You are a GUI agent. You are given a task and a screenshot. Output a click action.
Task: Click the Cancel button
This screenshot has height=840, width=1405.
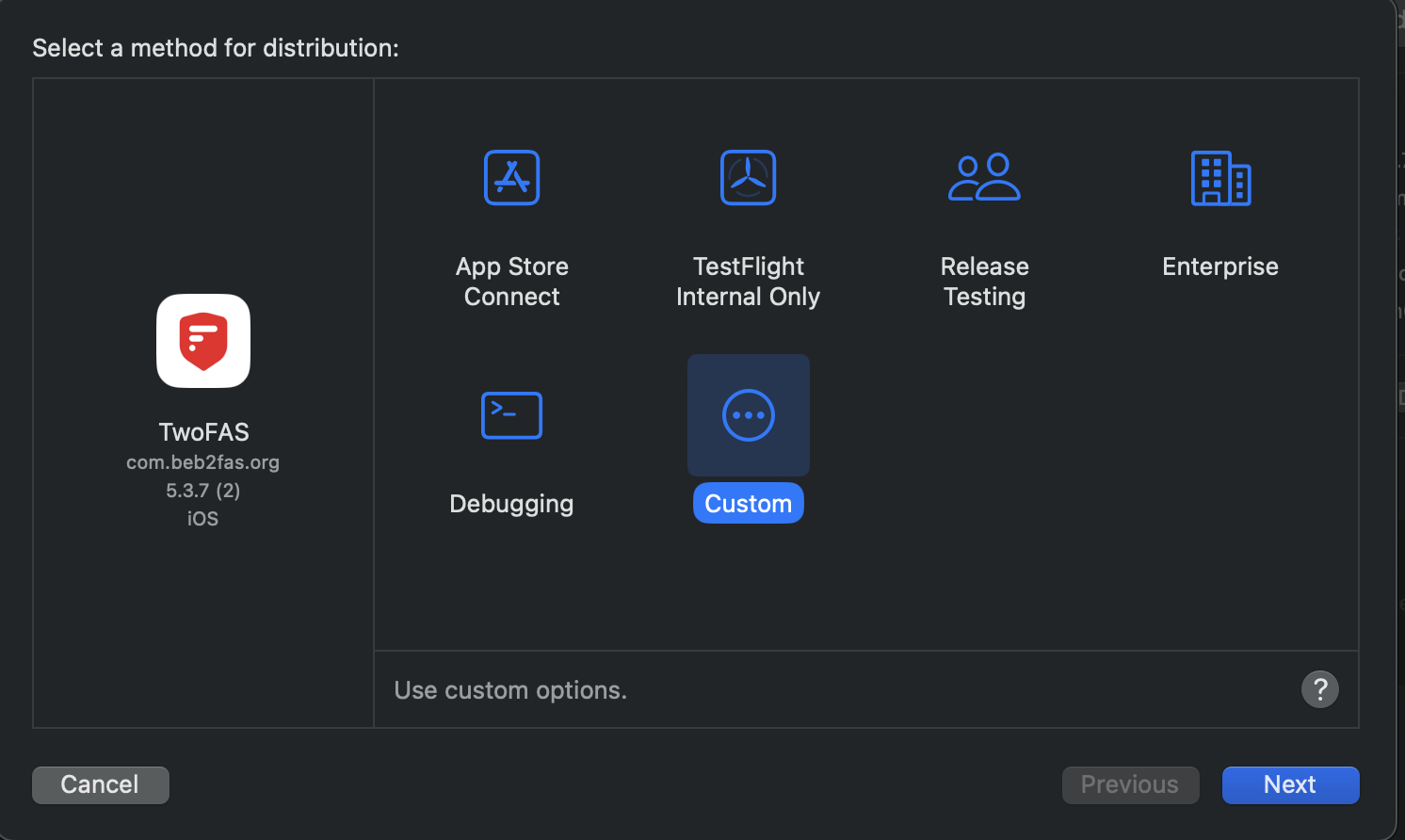tap(101, 785)
